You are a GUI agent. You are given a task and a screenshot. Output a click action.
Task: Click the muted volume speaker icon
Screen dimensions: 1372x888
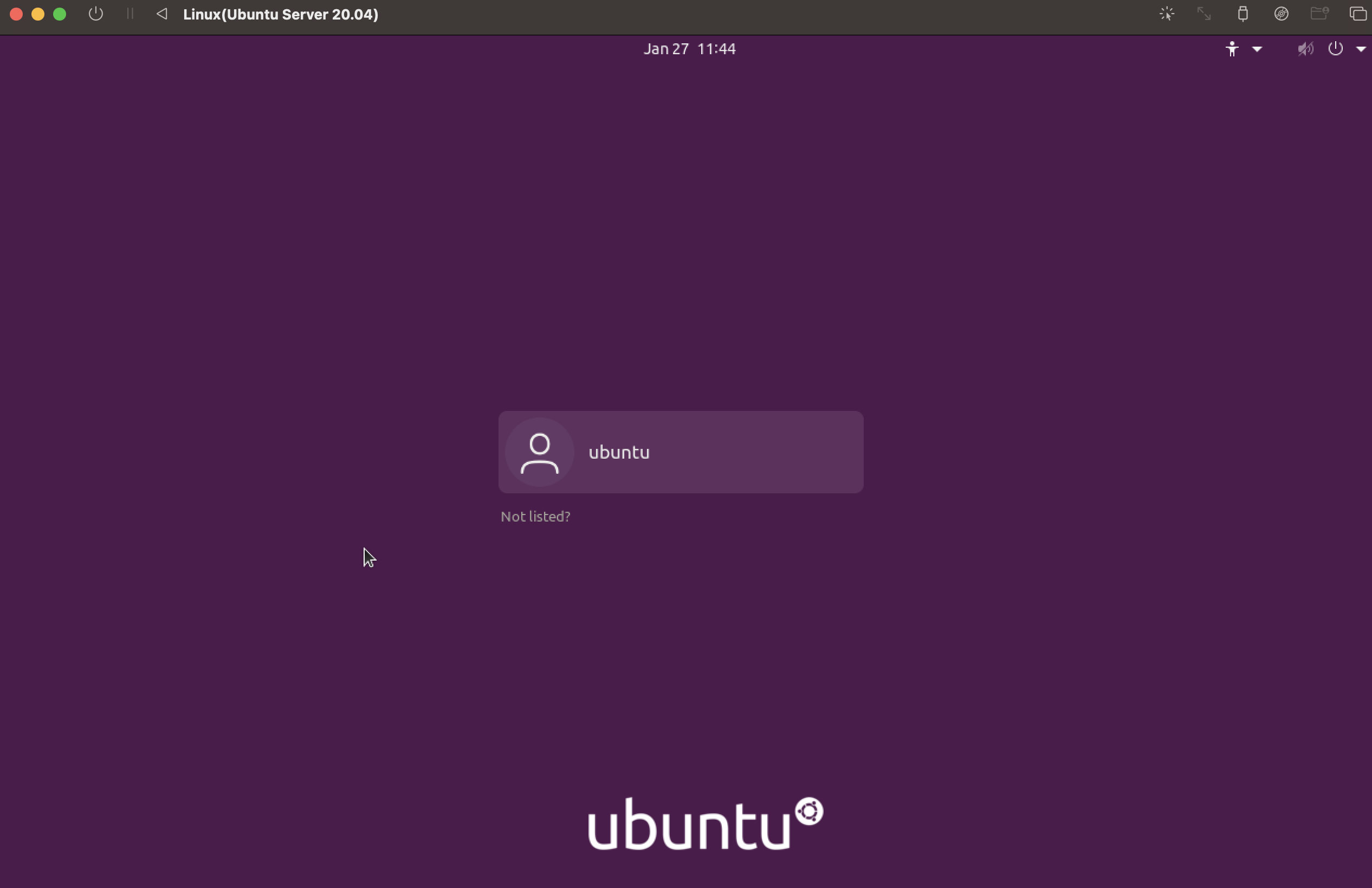tap(1305, 49)
